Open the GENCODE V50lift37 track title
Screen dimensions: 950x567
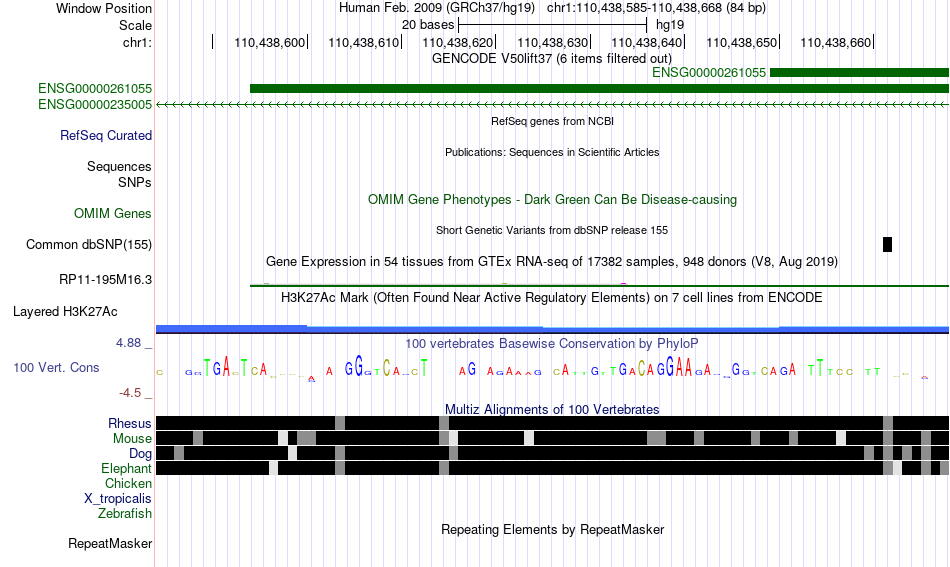551,58
